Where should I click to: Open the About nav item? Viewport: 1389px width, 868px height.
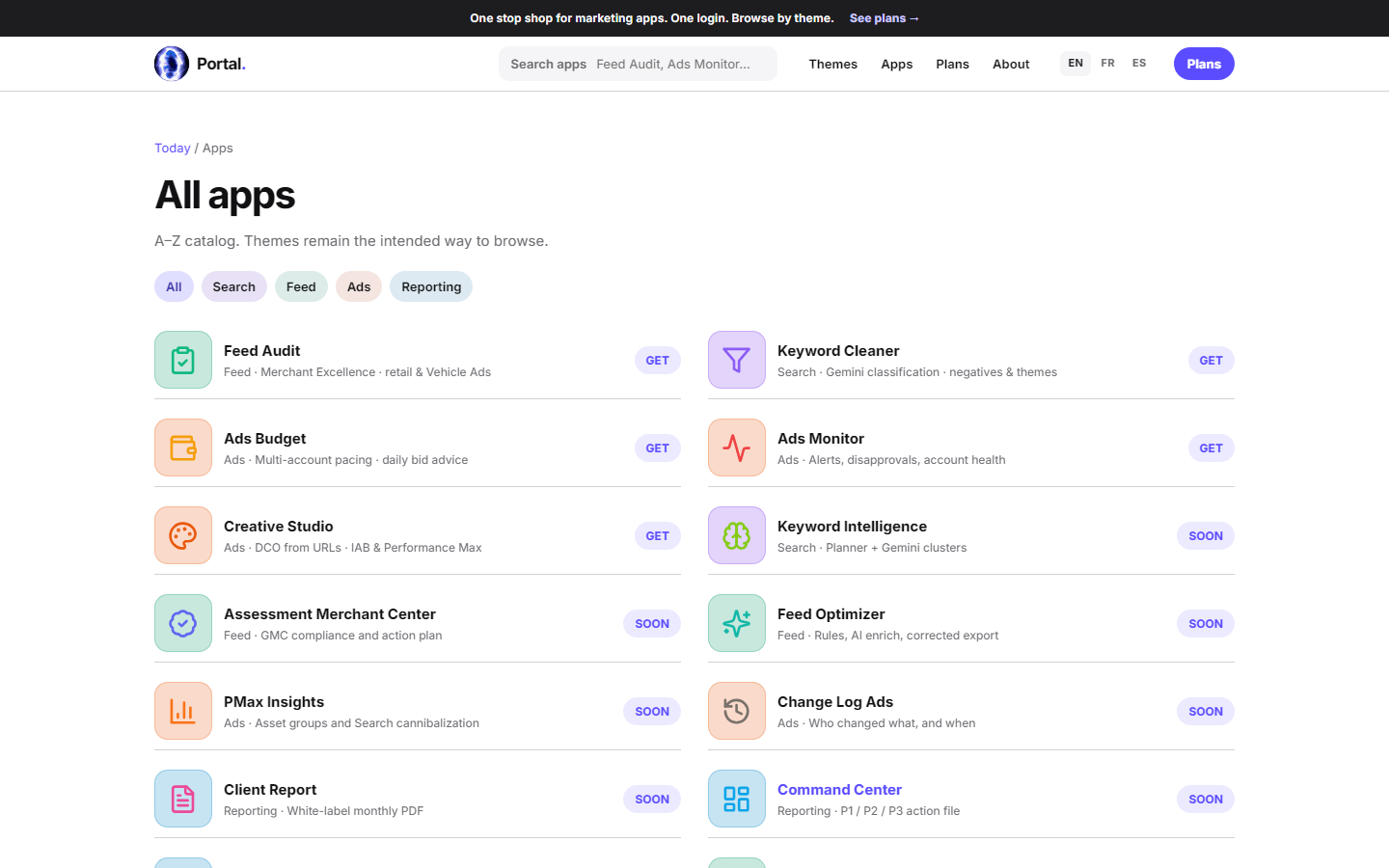[1011, 64]
